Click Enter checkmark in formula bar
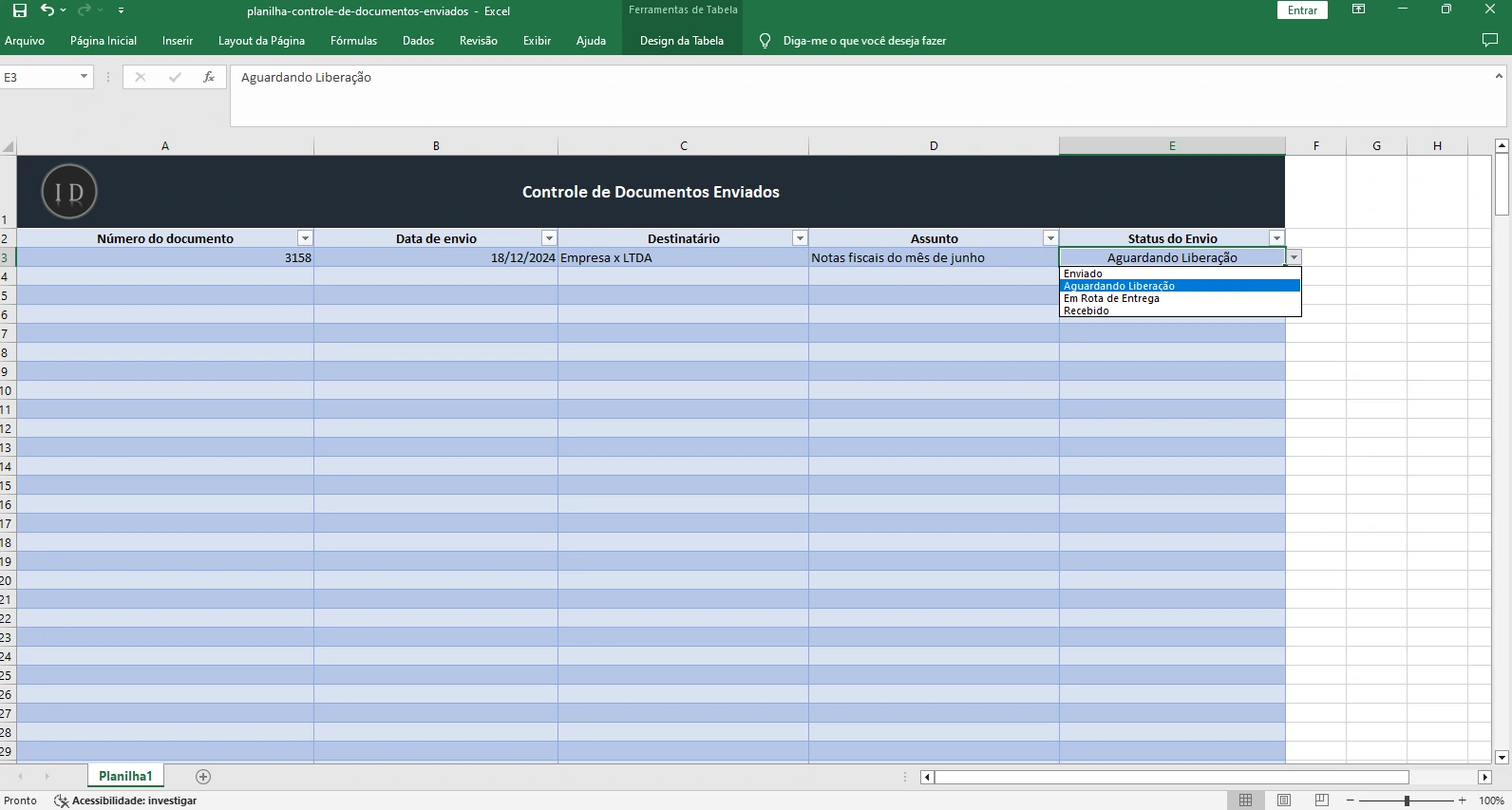The height and width of the screenshot is (810, 1512). pos(175,77)
